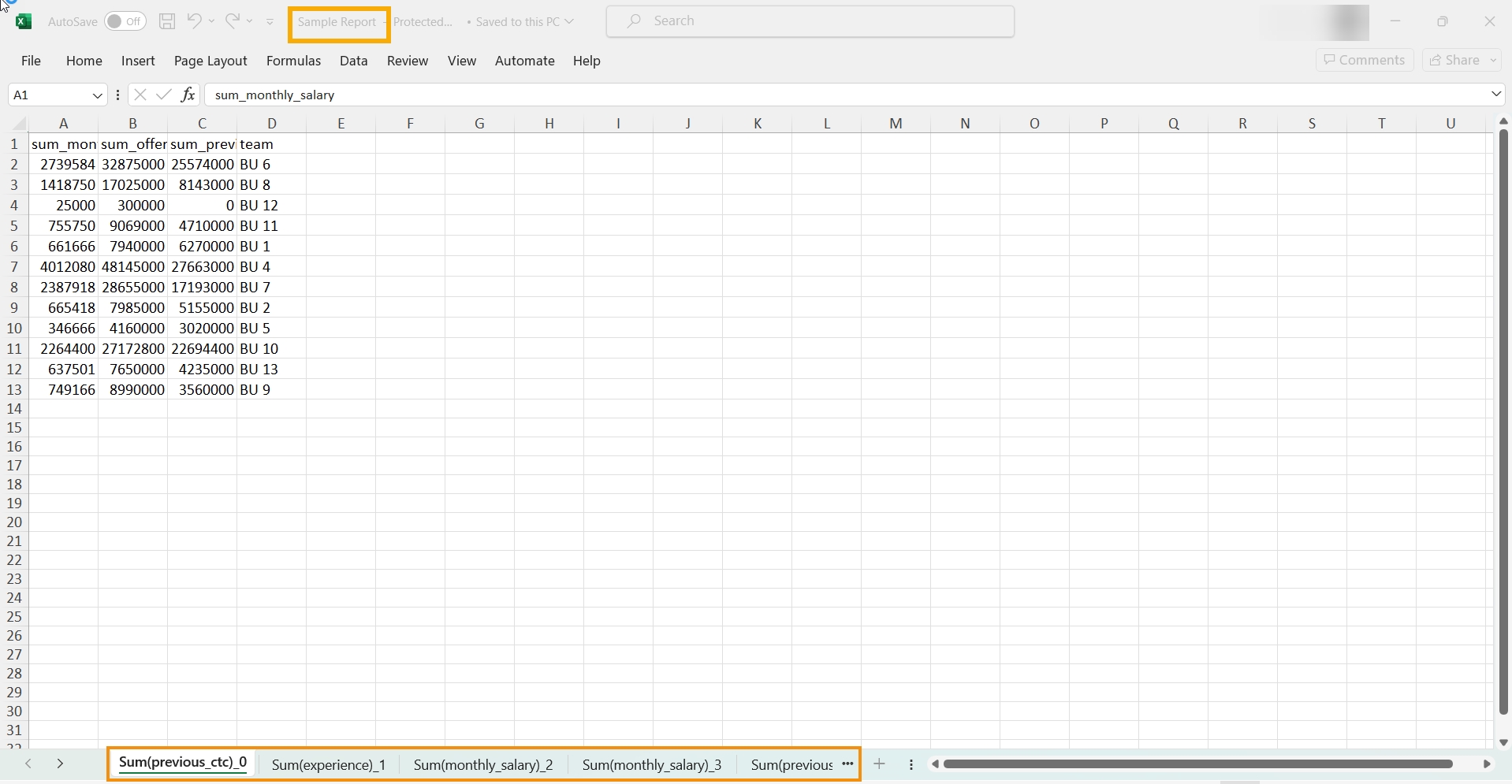1512x784 pixels.
Task: Open the Share options dropdown arrow
Action: (x=1494, y=60)
